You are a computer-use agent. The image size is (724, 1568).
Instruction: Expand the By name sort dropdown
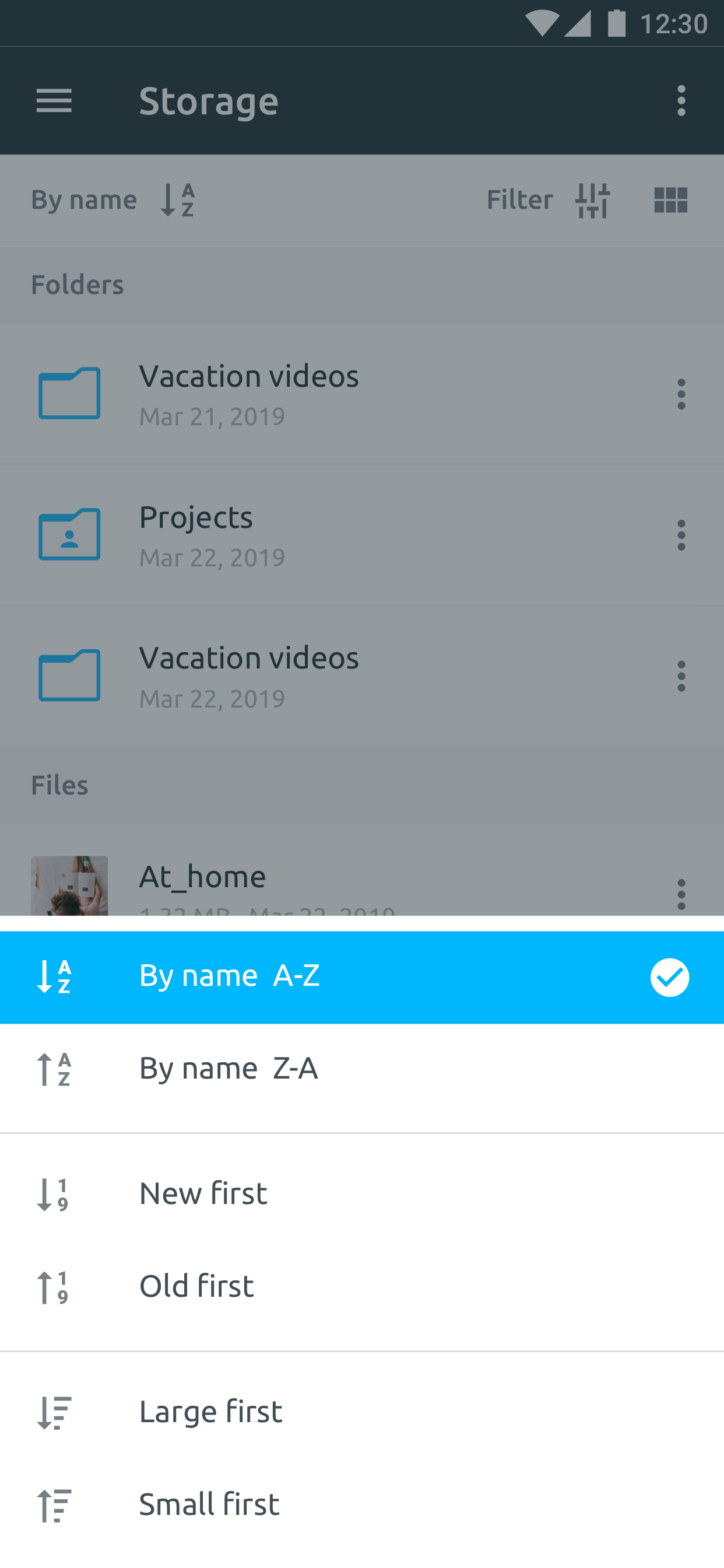(113, 199)
